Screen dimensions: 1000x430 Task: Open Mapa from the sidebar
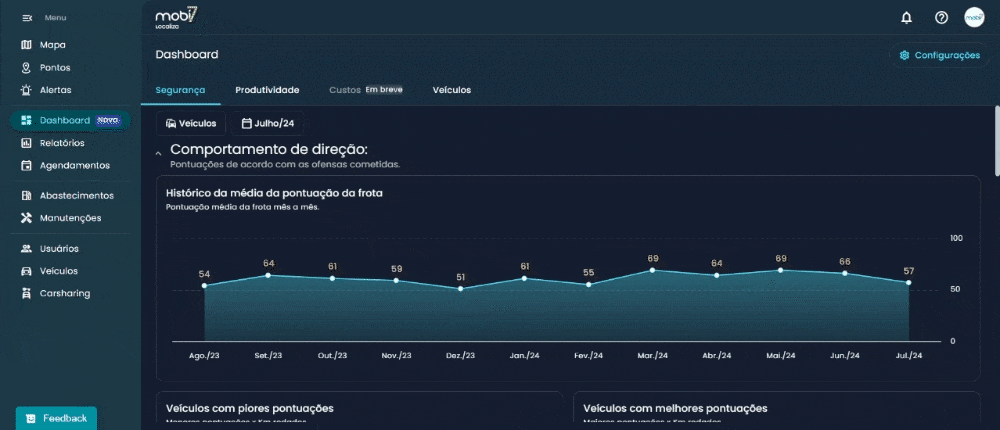(x=52, y=45)
